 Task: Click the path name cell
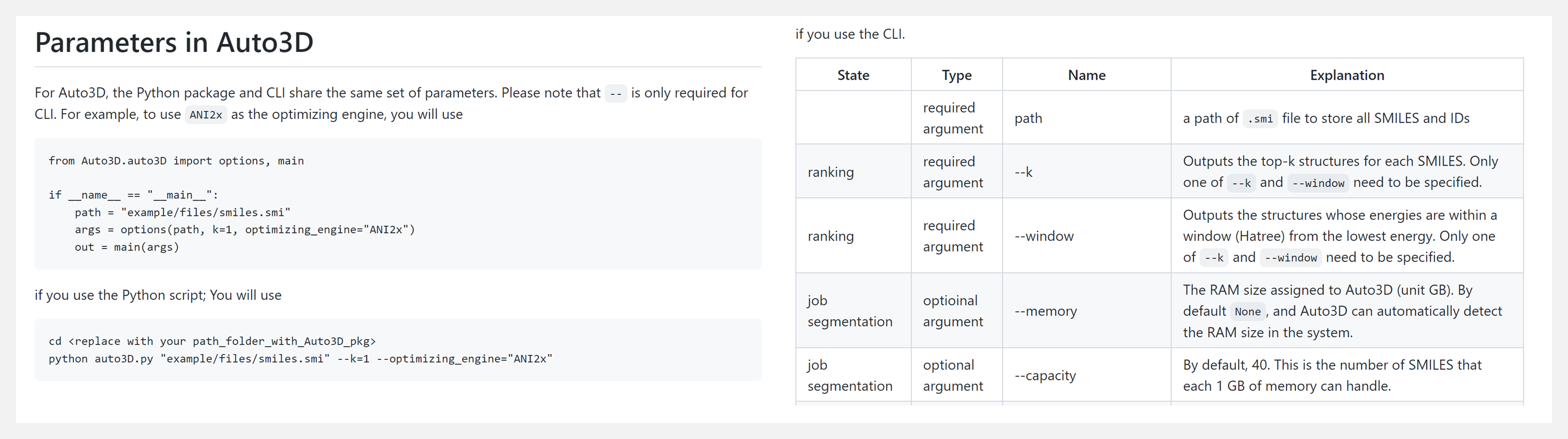click(x=1087, y=117)
